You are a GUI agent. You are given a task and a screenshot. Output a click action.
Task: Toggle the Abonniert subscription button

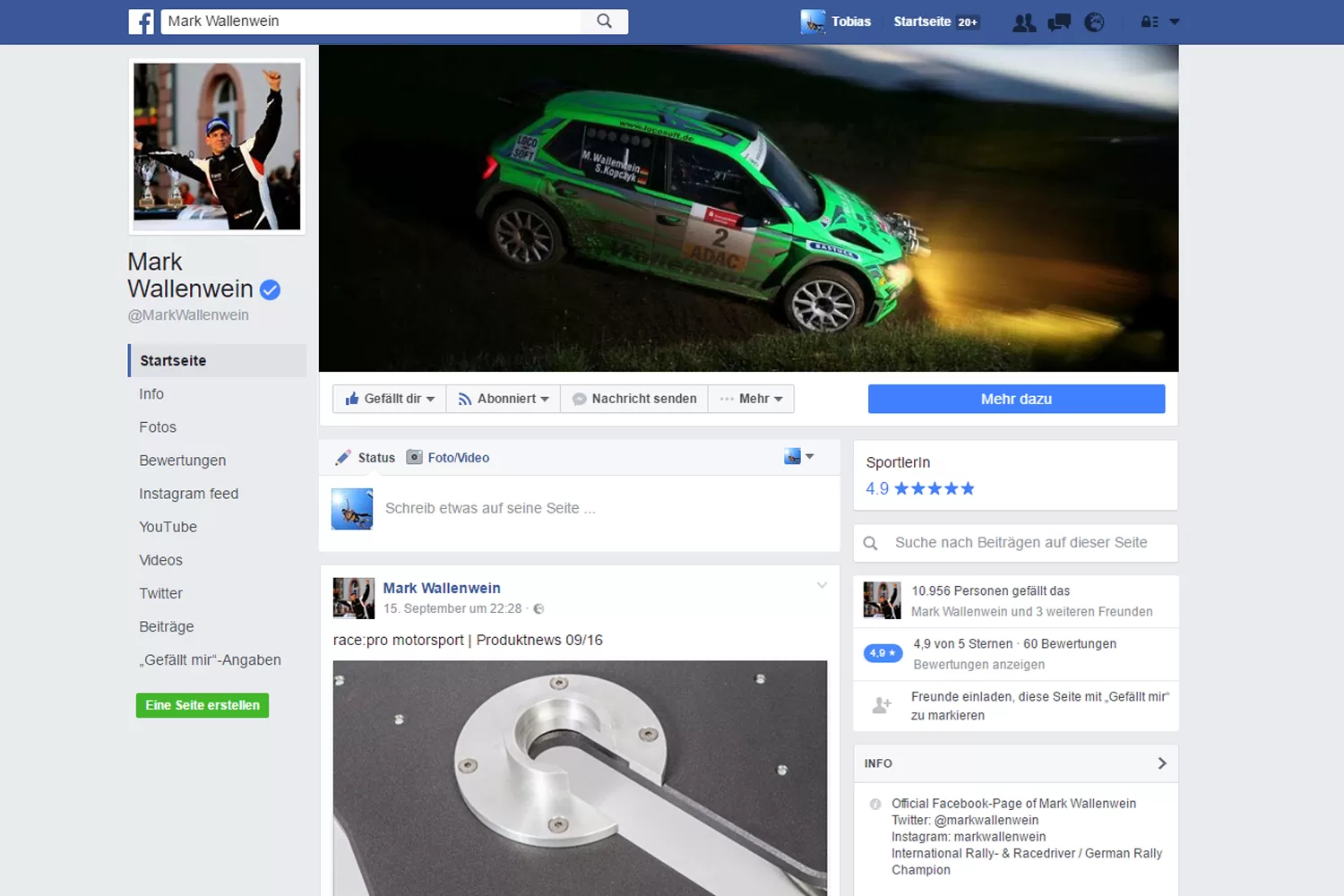coord(504,399)
